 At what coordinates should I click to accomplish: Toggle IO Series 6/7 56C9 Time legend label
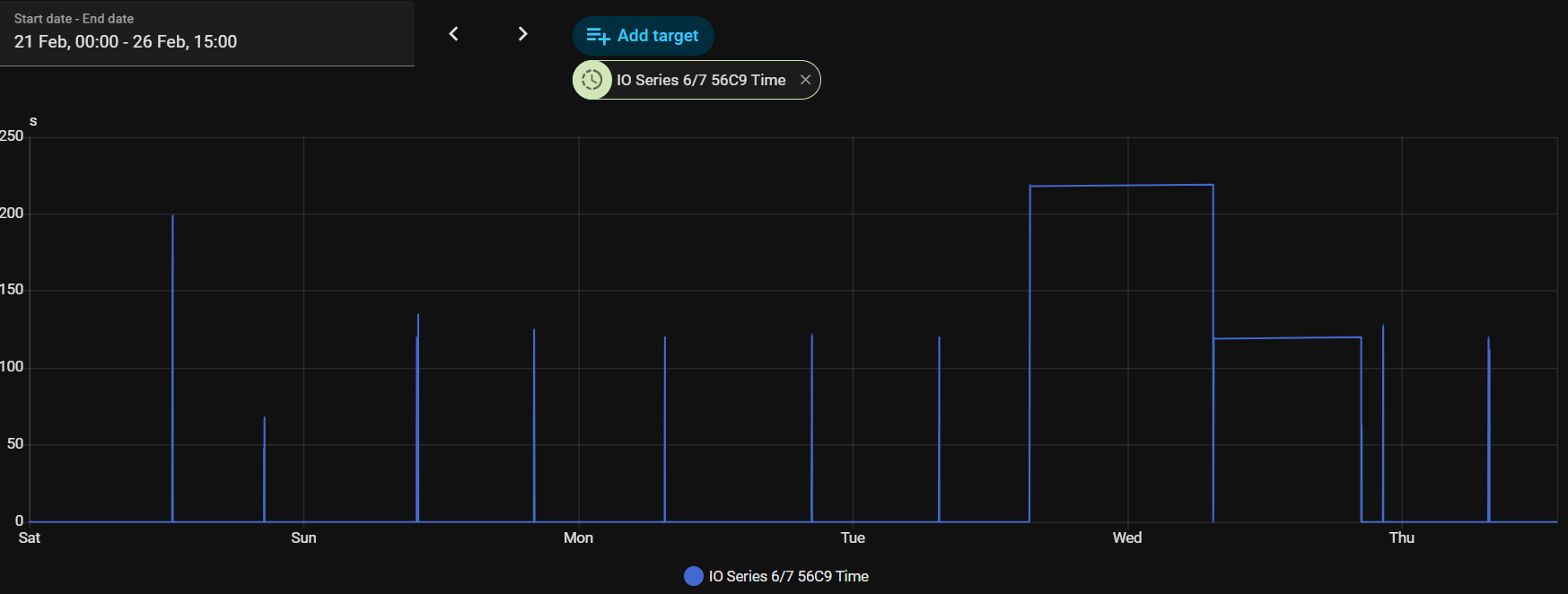tap(788, 576)
